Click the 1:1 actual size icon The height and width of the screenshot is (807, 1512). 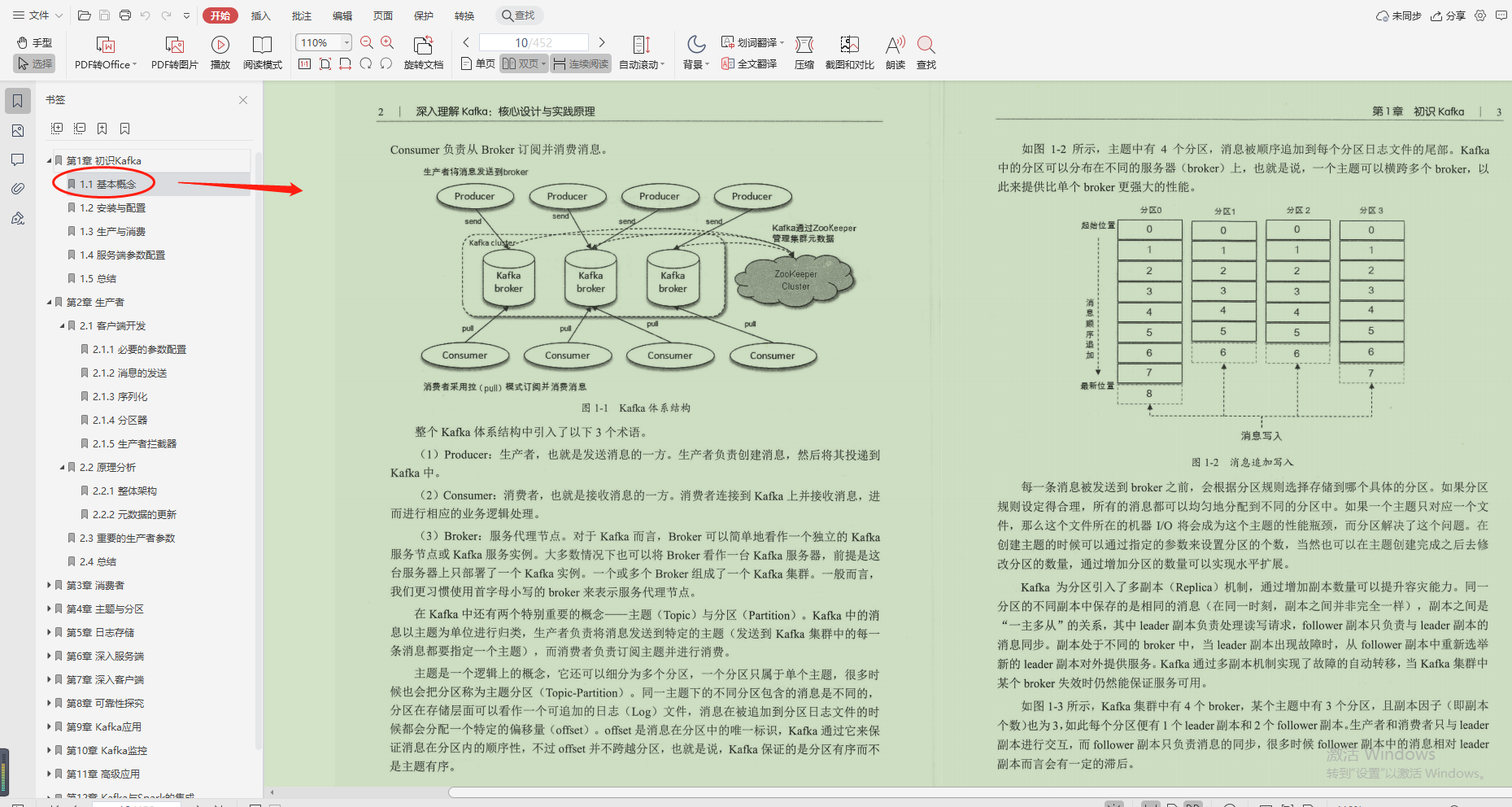[305, 63]
